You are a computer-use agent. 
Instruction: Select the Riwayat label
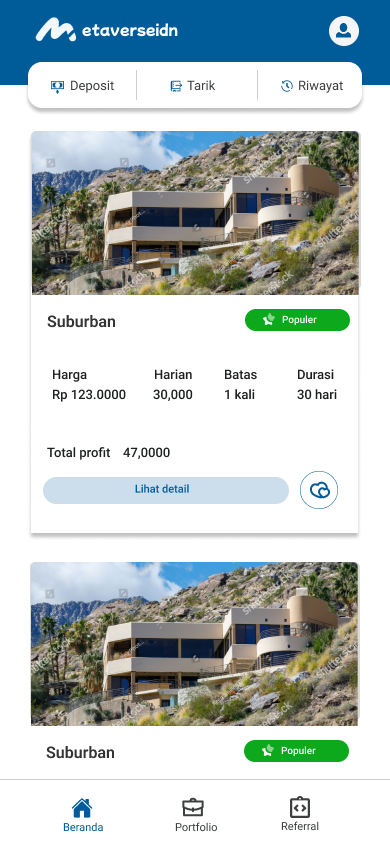coord(321,86)
